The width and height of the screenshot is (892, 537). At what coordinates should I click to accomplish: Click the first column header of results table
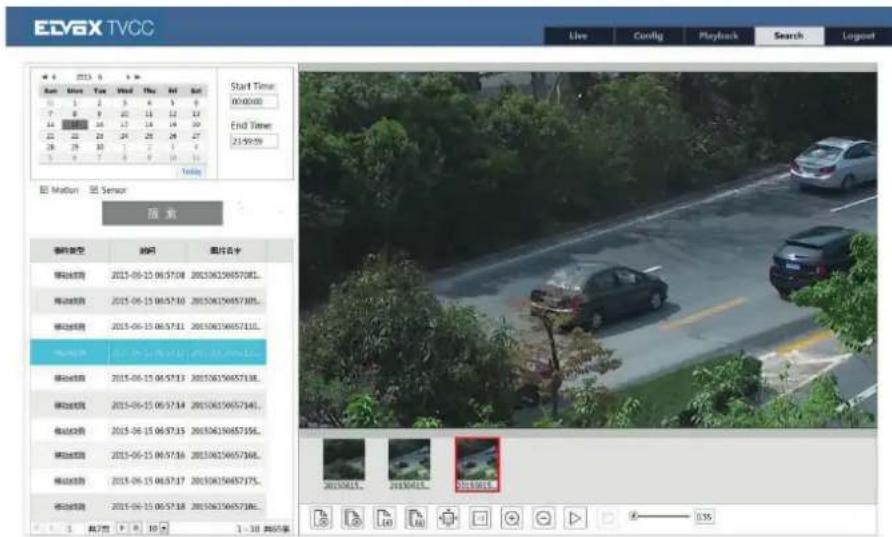(69, 250)
